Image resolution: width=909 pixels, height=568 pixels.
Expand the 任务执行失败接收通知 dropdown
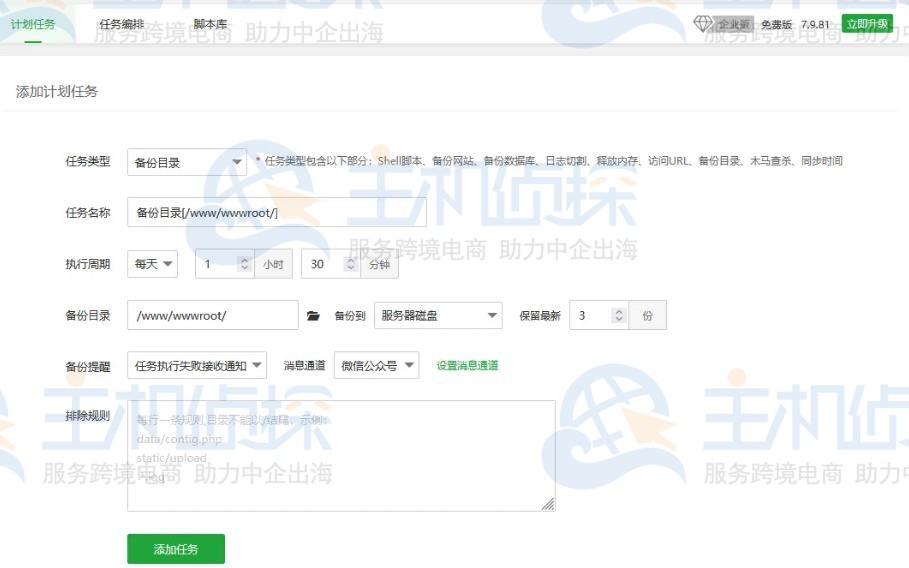click(x=197, y=366)
